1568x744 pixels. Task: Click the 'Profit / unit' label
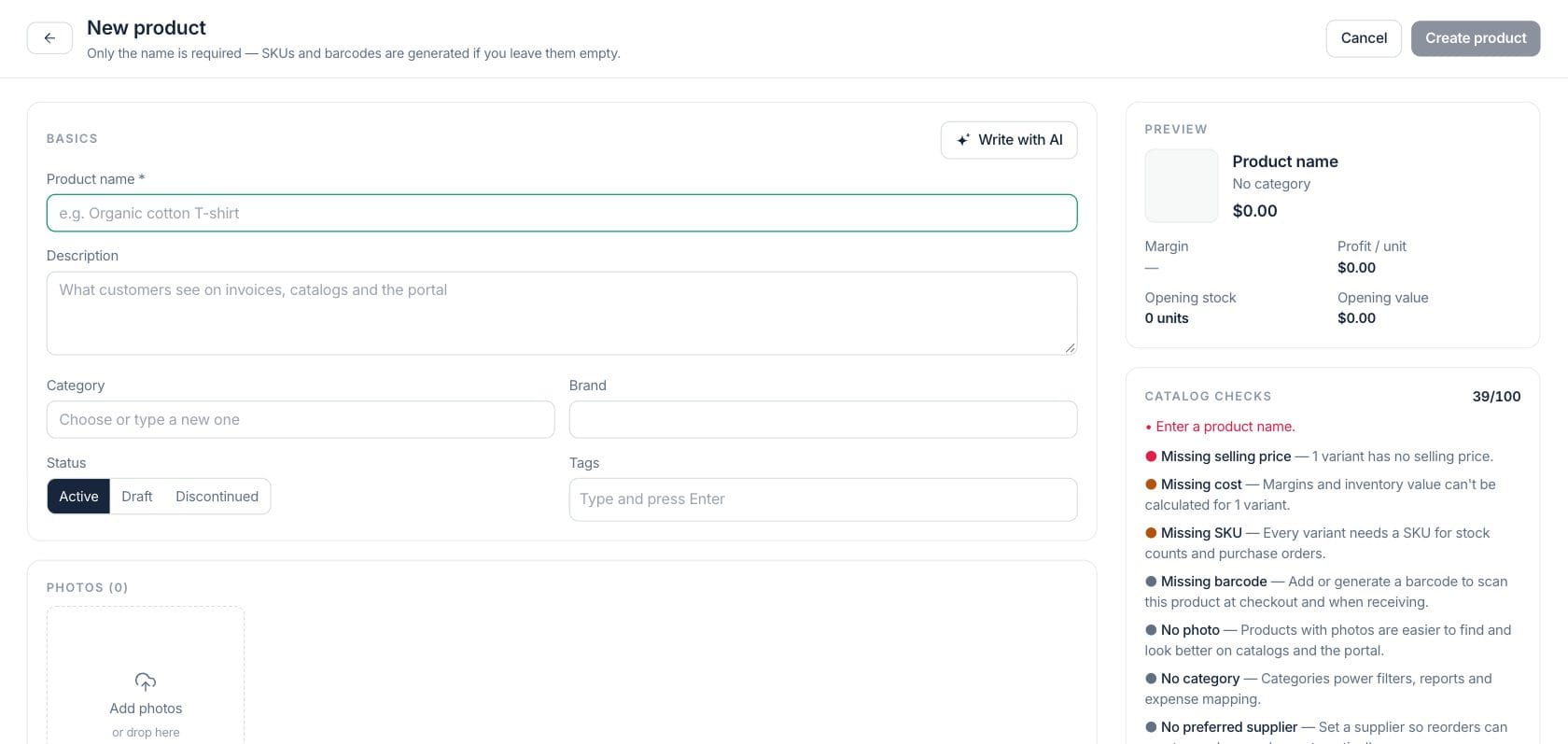(x=1371, y=246)
